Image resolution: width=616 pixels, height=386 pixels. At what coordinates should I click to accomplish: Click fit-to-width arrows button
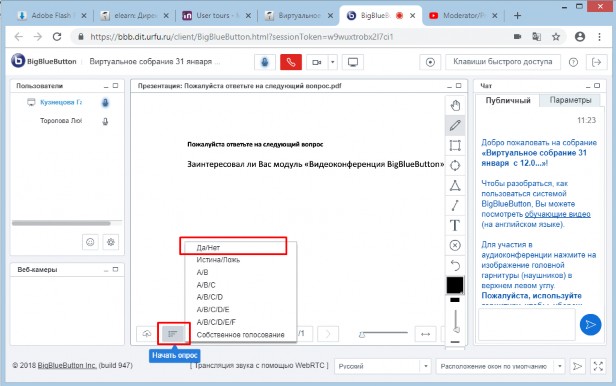pyautogui.click(x=425, y=334)
